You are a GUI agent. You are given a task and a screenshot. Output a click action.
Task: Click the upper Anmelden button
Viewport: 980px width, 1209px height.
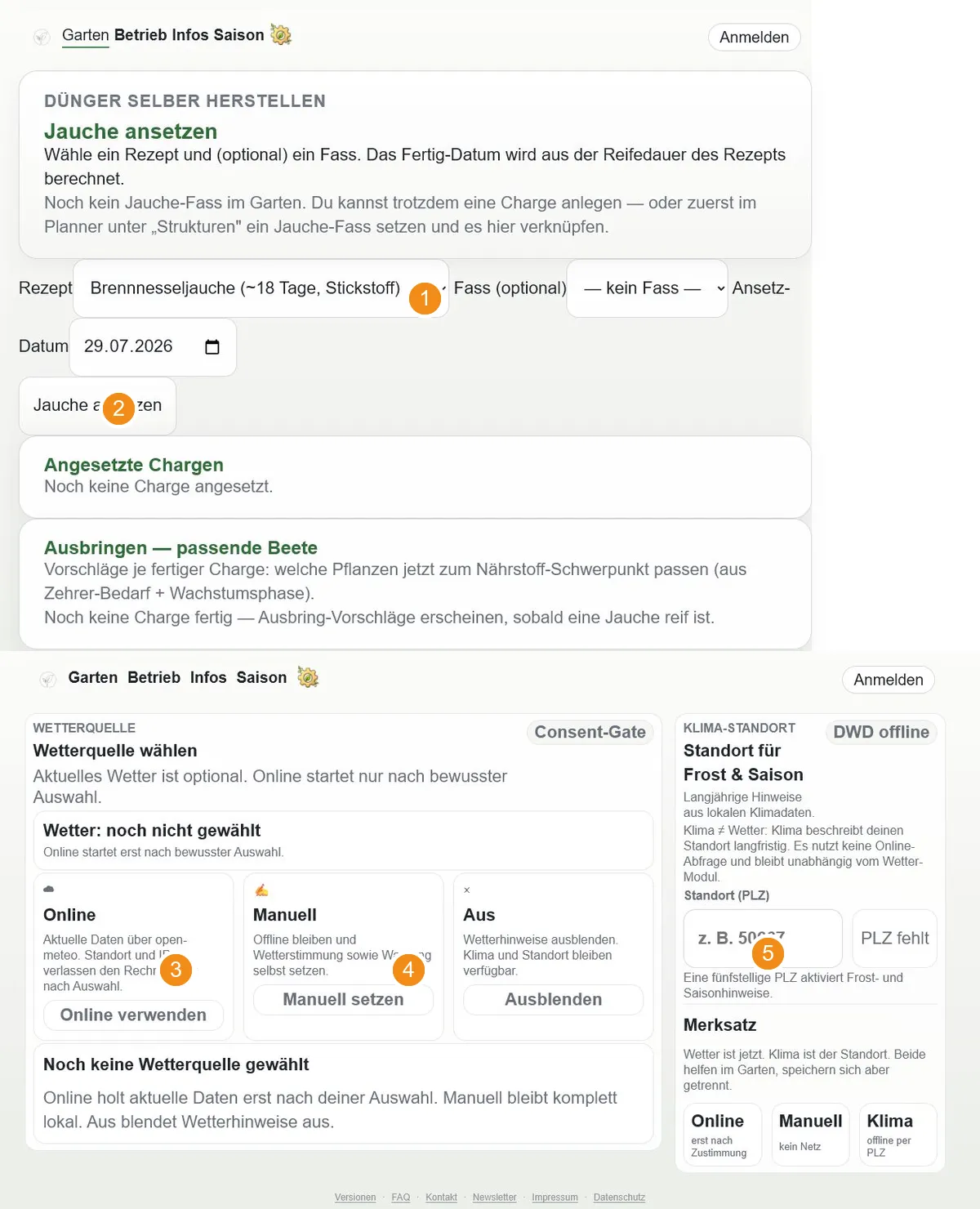click(x=754, y=38)
